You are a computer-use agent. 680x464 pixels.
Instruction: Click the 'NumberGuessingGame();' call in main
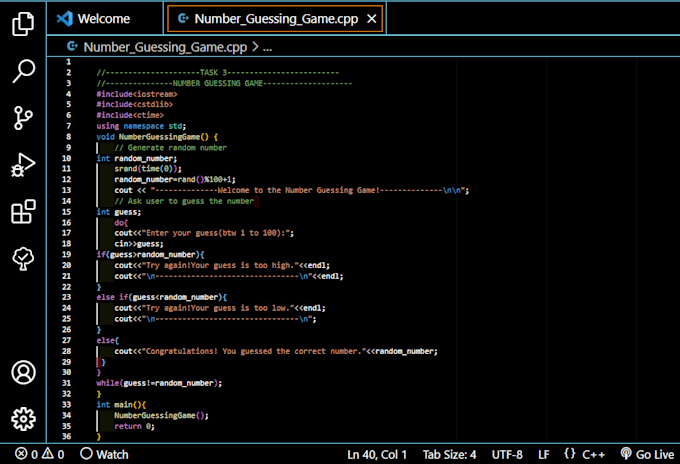(161, 415)
